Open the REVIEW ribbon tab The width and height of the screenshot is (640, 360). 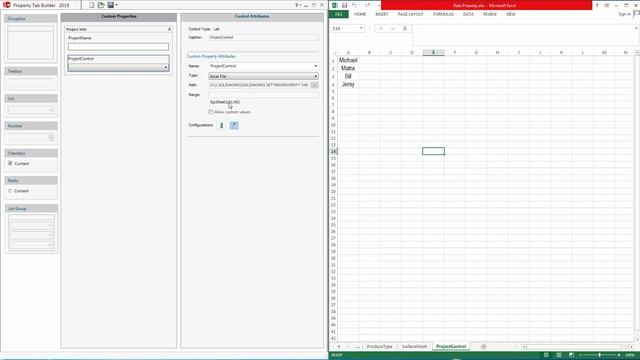pyautogui.click(x=490, y=14)
